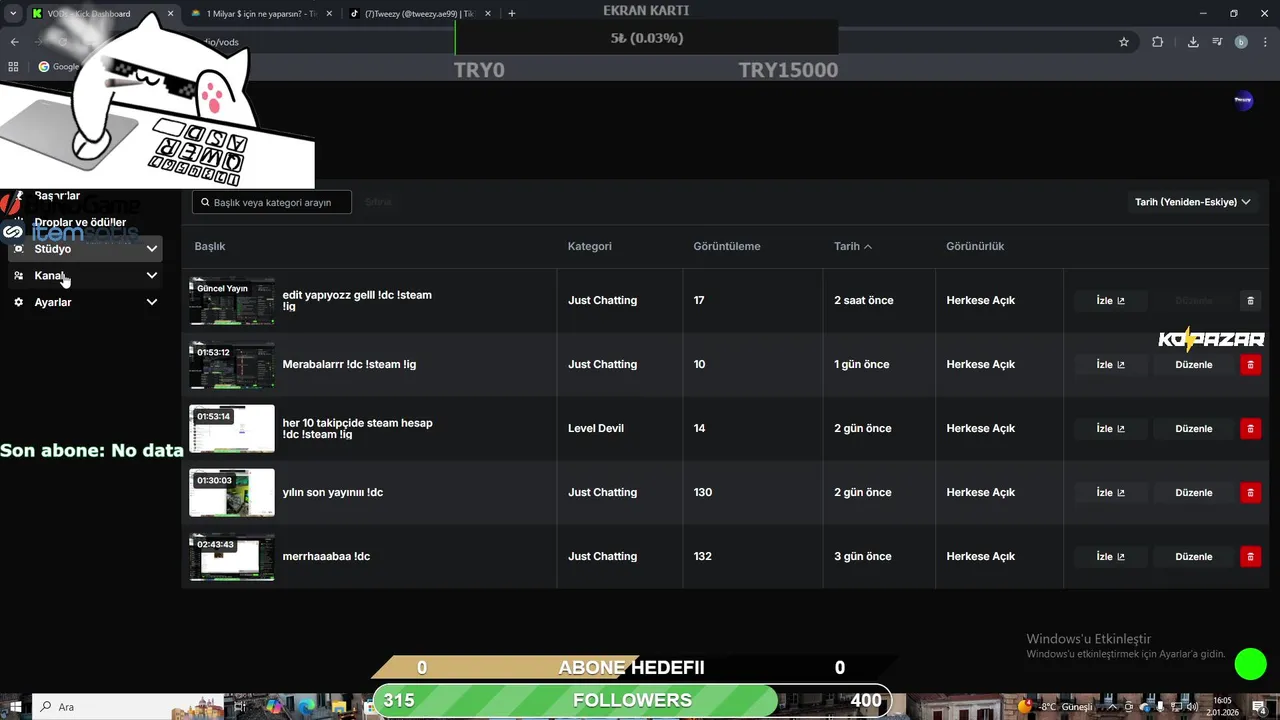
Task: Click the trash icon for 'edit yapıyozz gelll' row
Action: point(1250,301)
